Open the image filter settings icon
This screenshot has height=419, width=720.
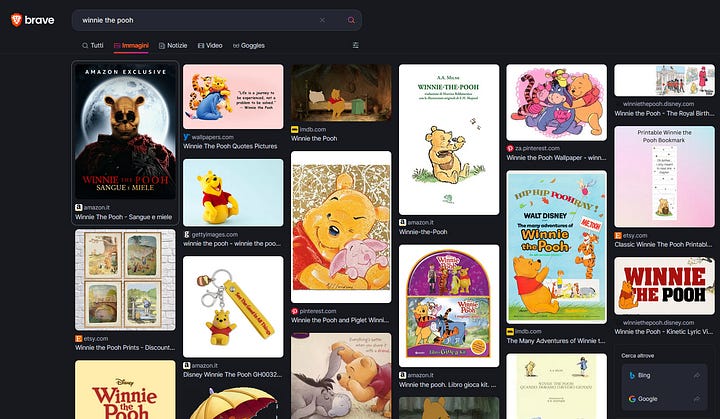[x=355, y=45]
